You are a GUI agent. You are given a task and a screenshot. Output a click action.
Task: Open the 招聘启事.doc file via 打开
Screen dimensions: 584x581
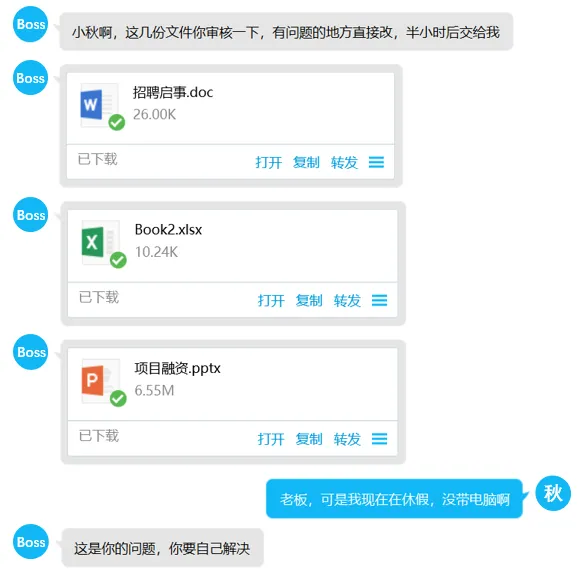269,162
